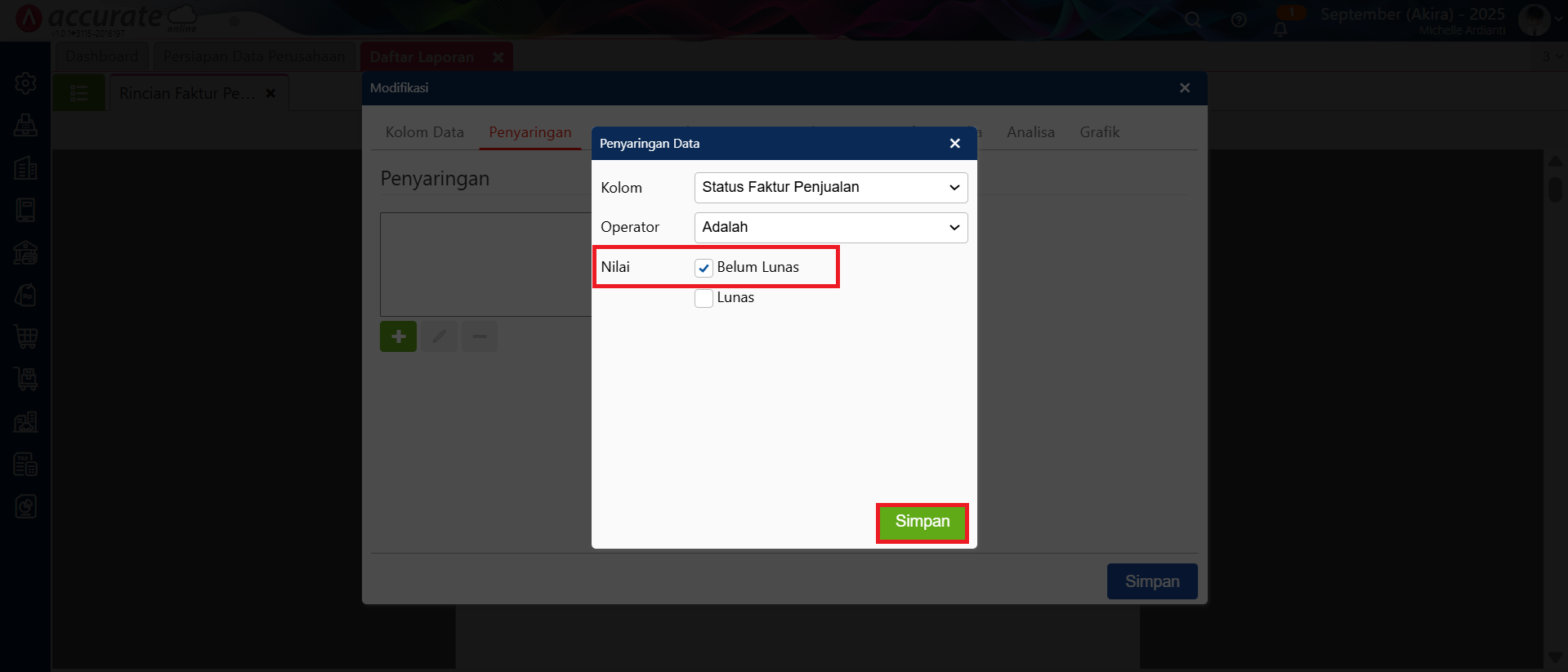Screen dimensions: 1568x672
Task: Open the Analisa tab
Action: (1030, 132)
